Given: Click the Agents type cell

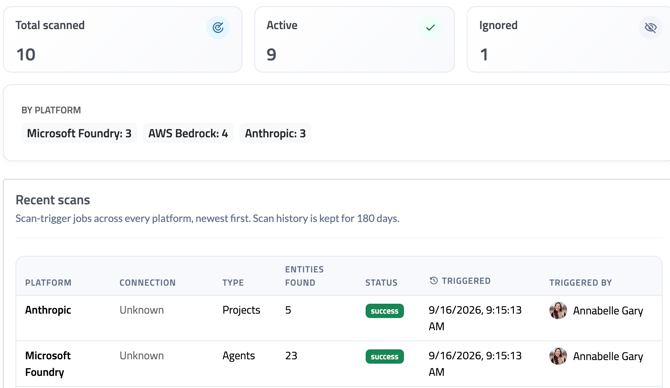Looking at the screenshot, I should tap(238, 356).
